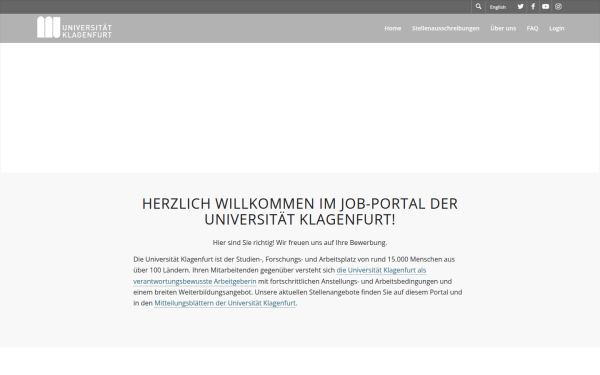Open the search magnifier icon
This screenshot has width=600, height=375.
(478, 7)
